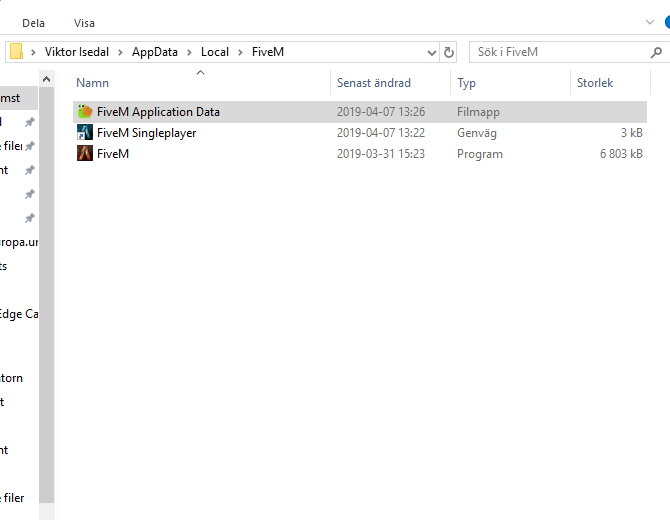The width and height of the screenshot is (670, 520).
Task: Select sidebar item ending in 'Edge Ca'
Action: [x=19, y=314]
